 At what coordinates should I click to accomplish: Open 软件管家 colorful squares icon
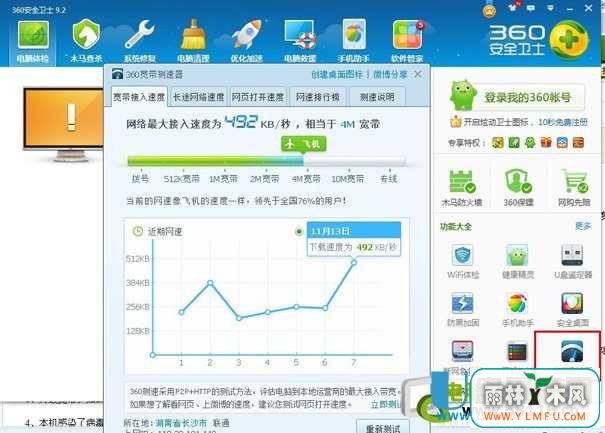(407, 41)
